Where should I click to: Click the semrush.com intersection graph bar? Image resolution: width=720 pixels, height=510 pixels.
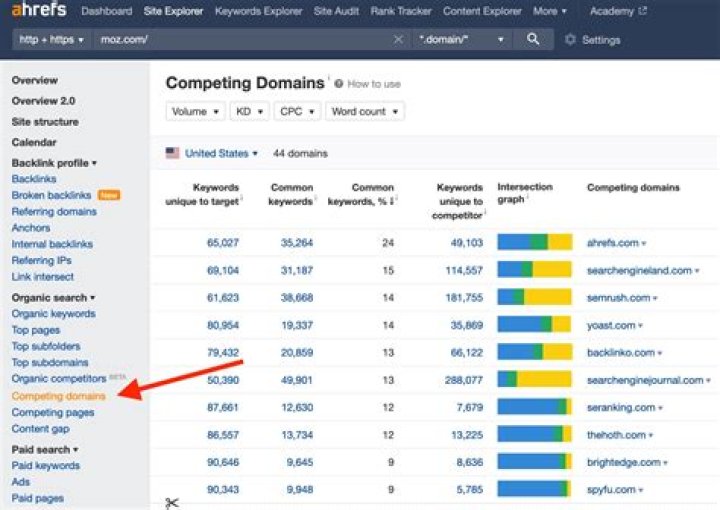(534, 297)
